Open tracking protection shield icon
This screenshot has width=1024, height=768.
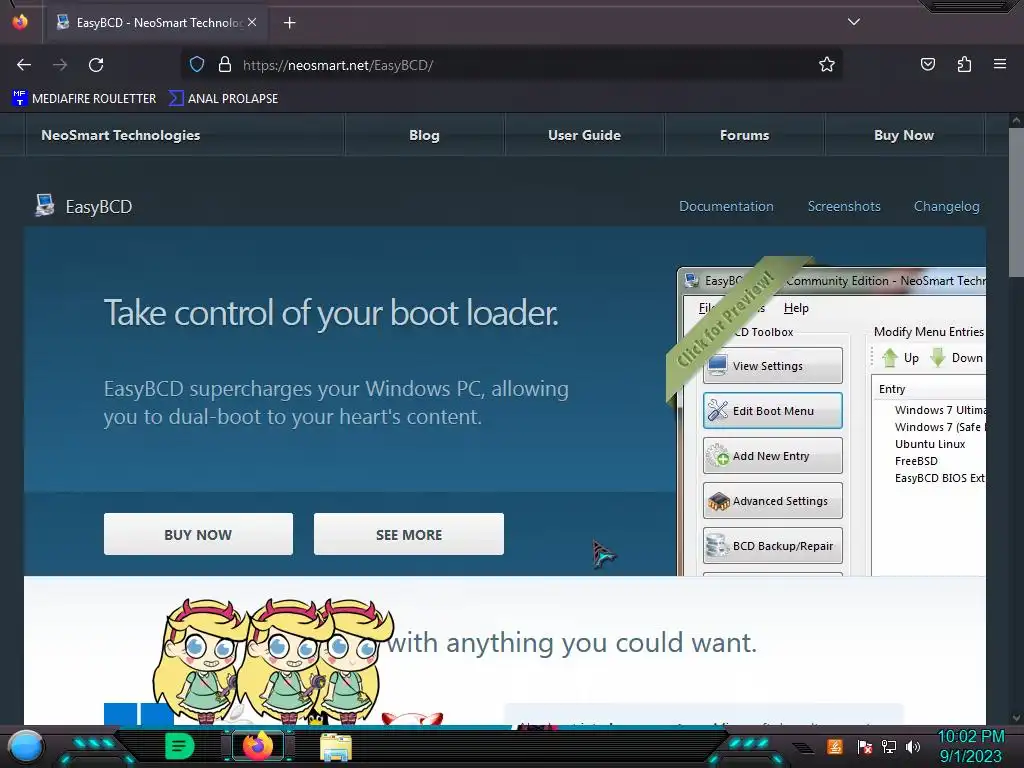[x=197, y=65]
